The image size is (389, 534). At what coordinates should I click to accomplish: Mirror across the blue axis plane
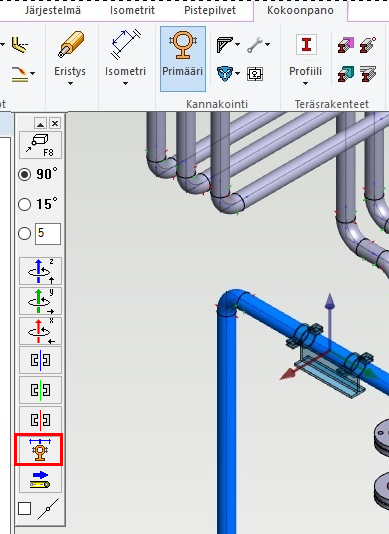coord(40,360)
